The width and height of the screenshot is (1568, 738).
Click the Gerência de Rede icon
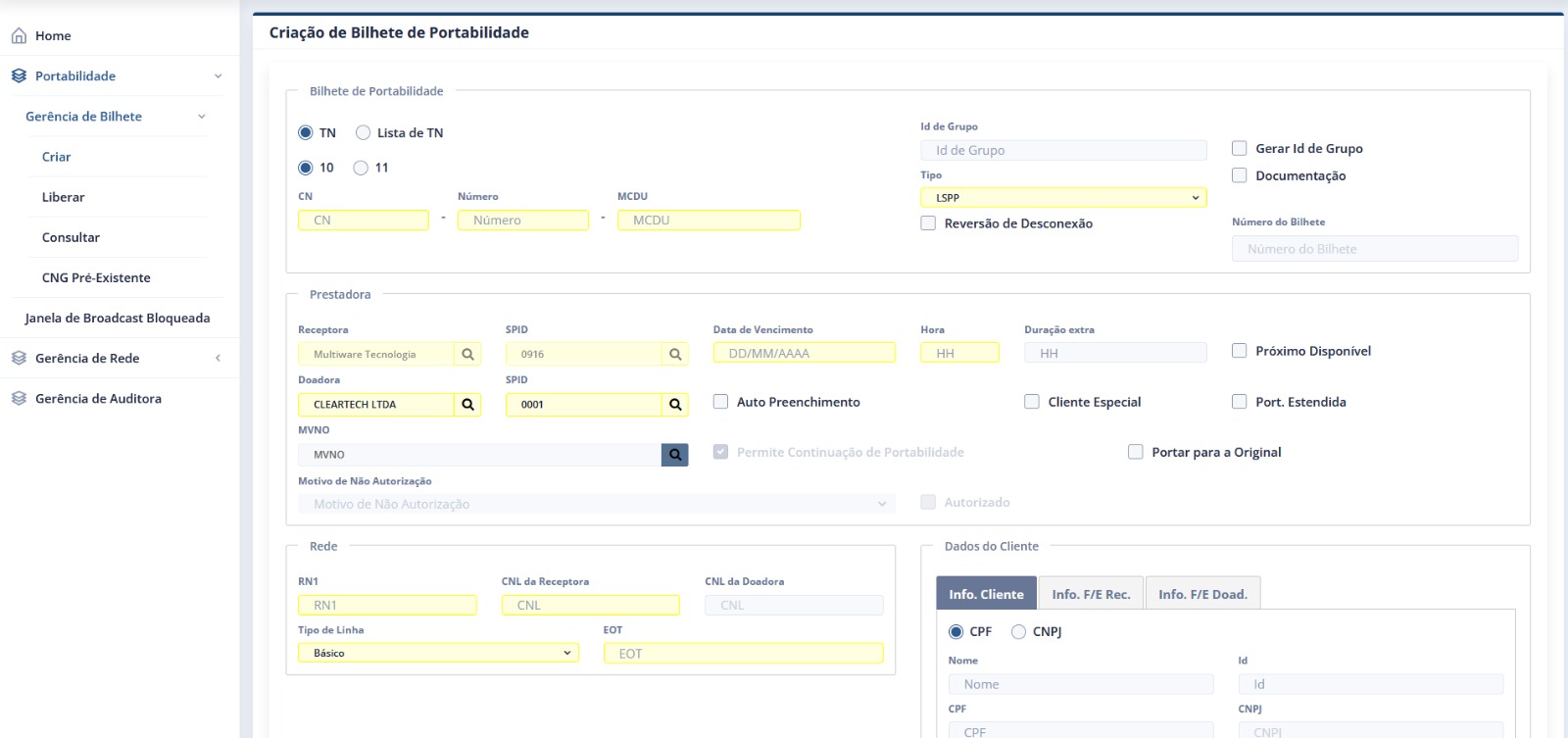point(19,359)
